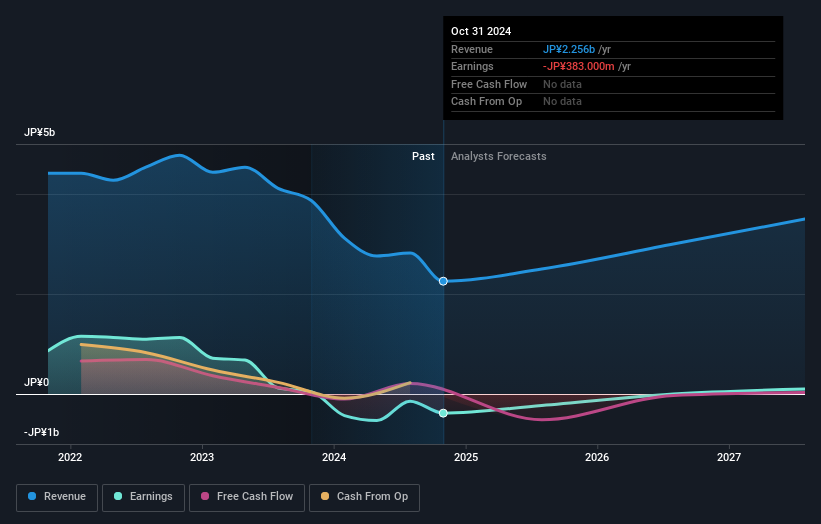Toggle the Earnings legend series
Viewport: 821px width, 524px height.
click(143, 497)
